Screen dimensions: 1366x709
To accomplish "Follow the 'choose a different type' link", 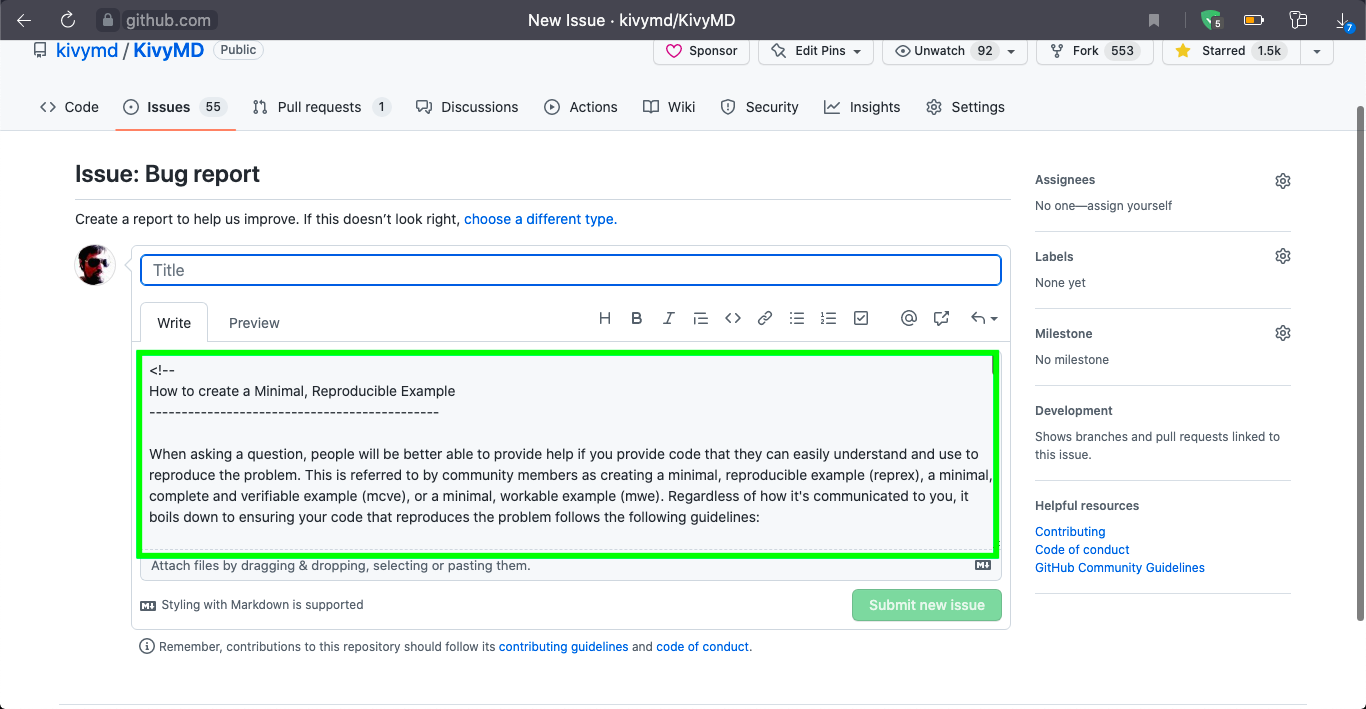I will [540, 219].
